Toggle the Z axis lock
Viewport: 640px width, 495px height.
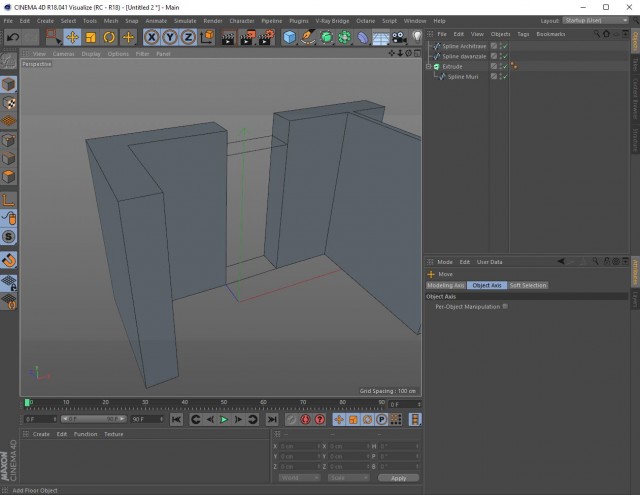[x=188, y=38]
